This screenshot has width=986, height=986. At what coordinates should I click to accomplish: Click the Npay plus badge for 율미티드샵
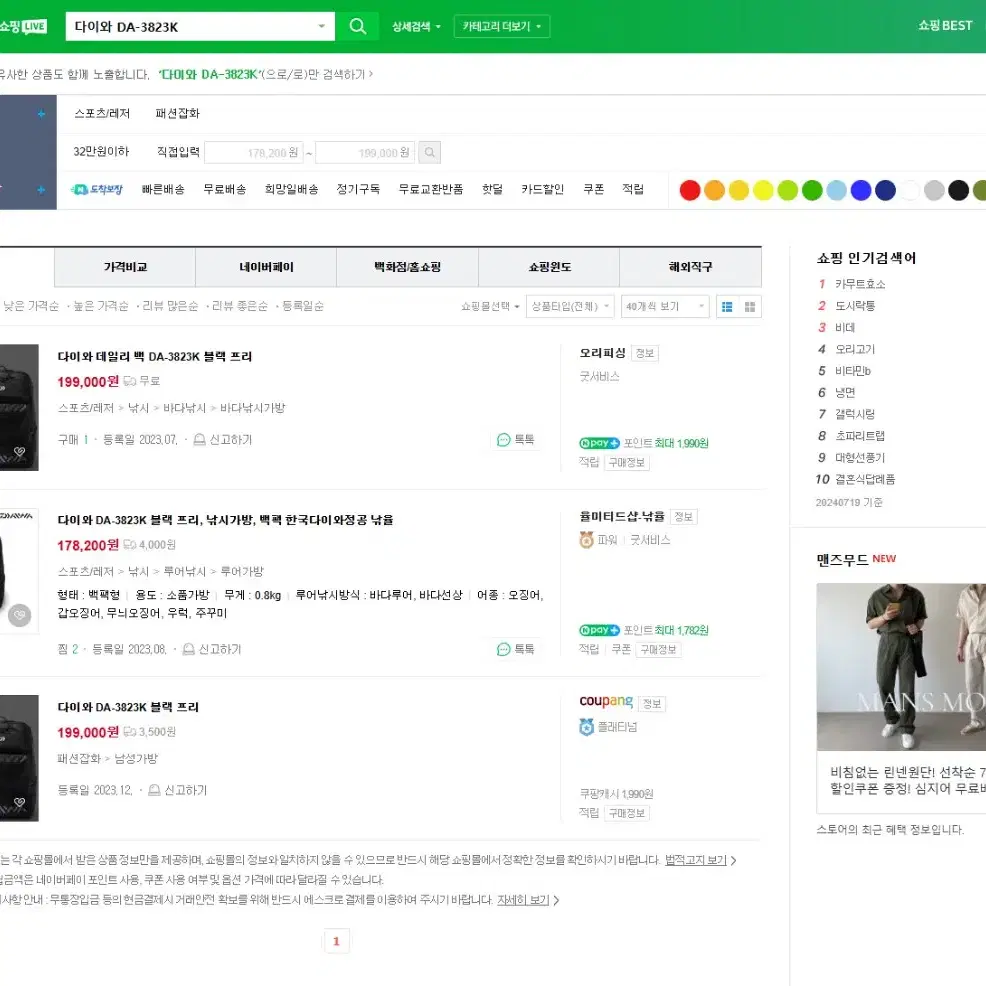coord(599,630)
